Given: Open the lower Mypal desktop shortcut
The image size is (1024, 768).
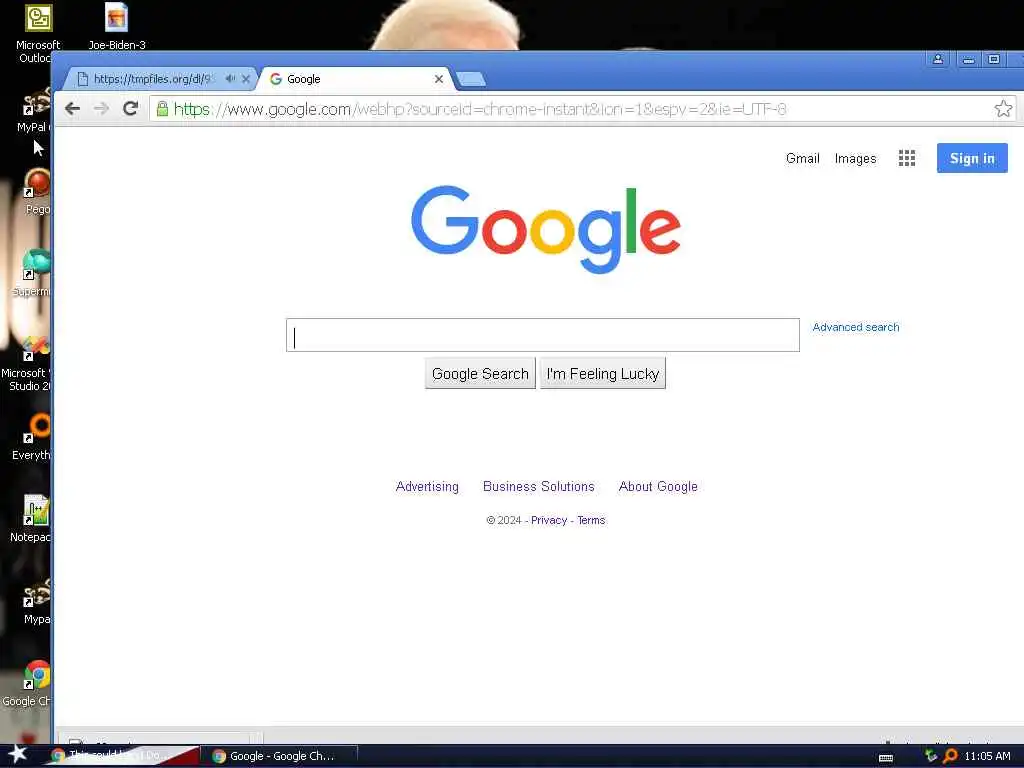Looking at the screenshot, I should point(35,602).
